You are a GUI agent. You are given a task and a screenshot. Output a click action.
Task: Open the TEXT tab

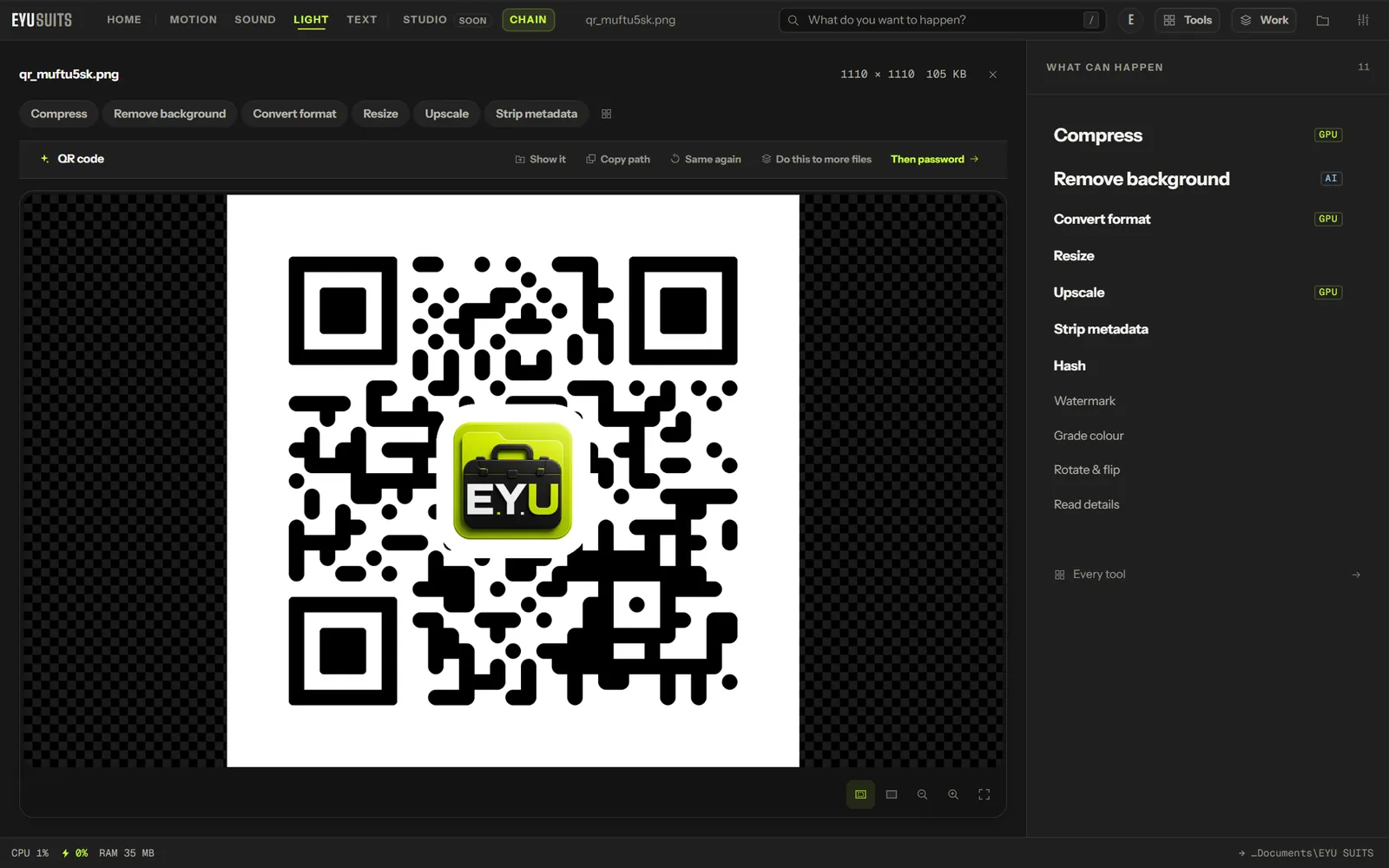tap(362, 20)
